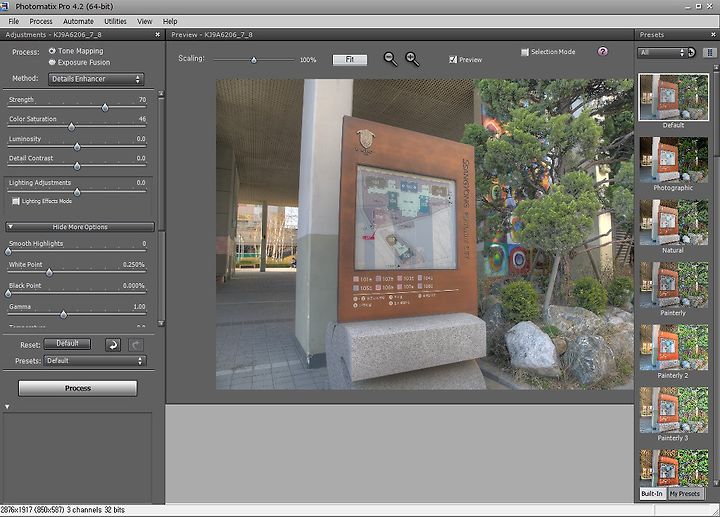The width and height of the screenshot is (720, 517).
Task: Open the purple help question mark icon
Action: click(x=602, y=51)
